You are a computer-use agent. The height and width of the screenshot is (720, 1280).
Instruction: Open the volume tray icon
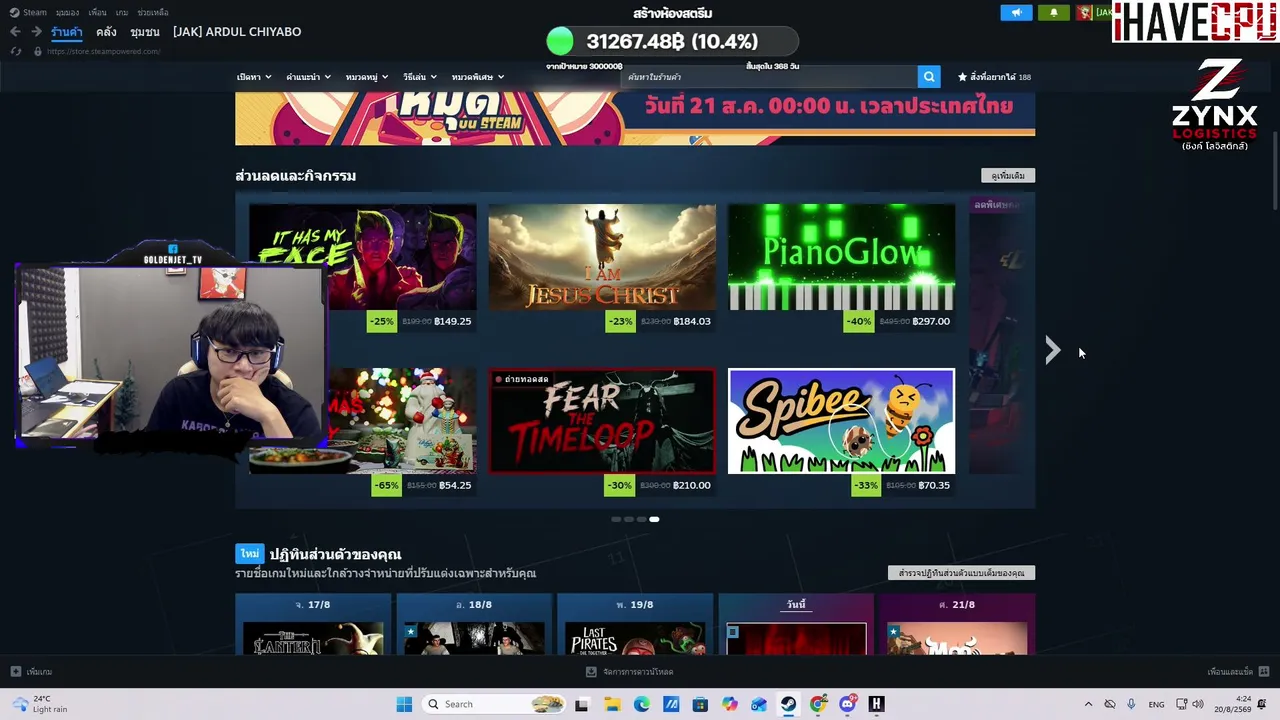coord(1198,704)
